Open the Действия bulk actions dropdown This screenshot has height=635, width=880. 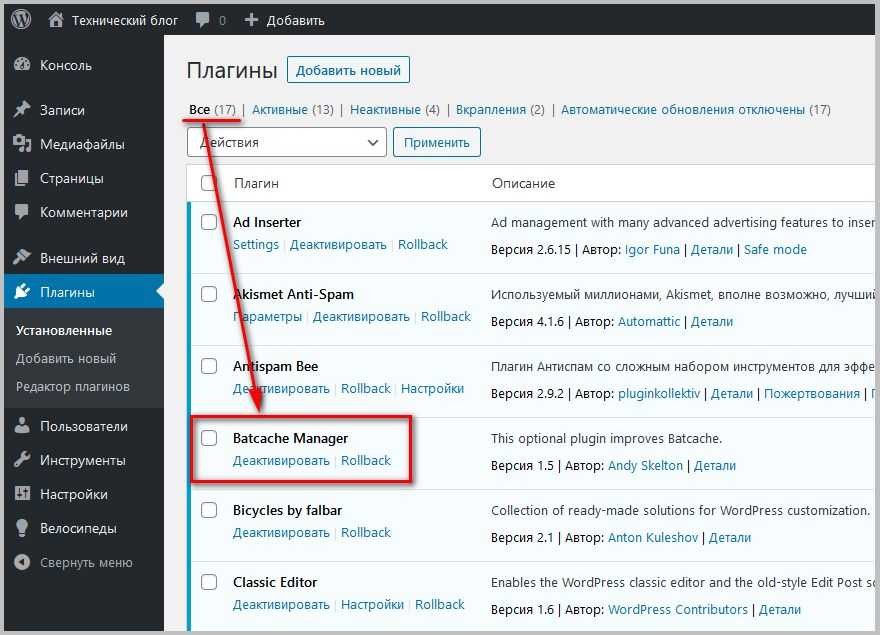pos(286,142)
